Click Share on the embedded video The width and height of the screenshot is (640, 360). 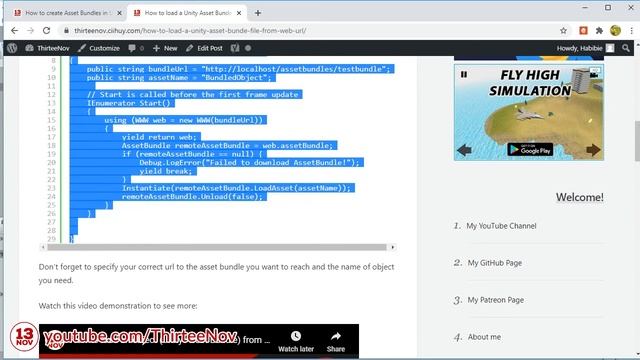336,342
